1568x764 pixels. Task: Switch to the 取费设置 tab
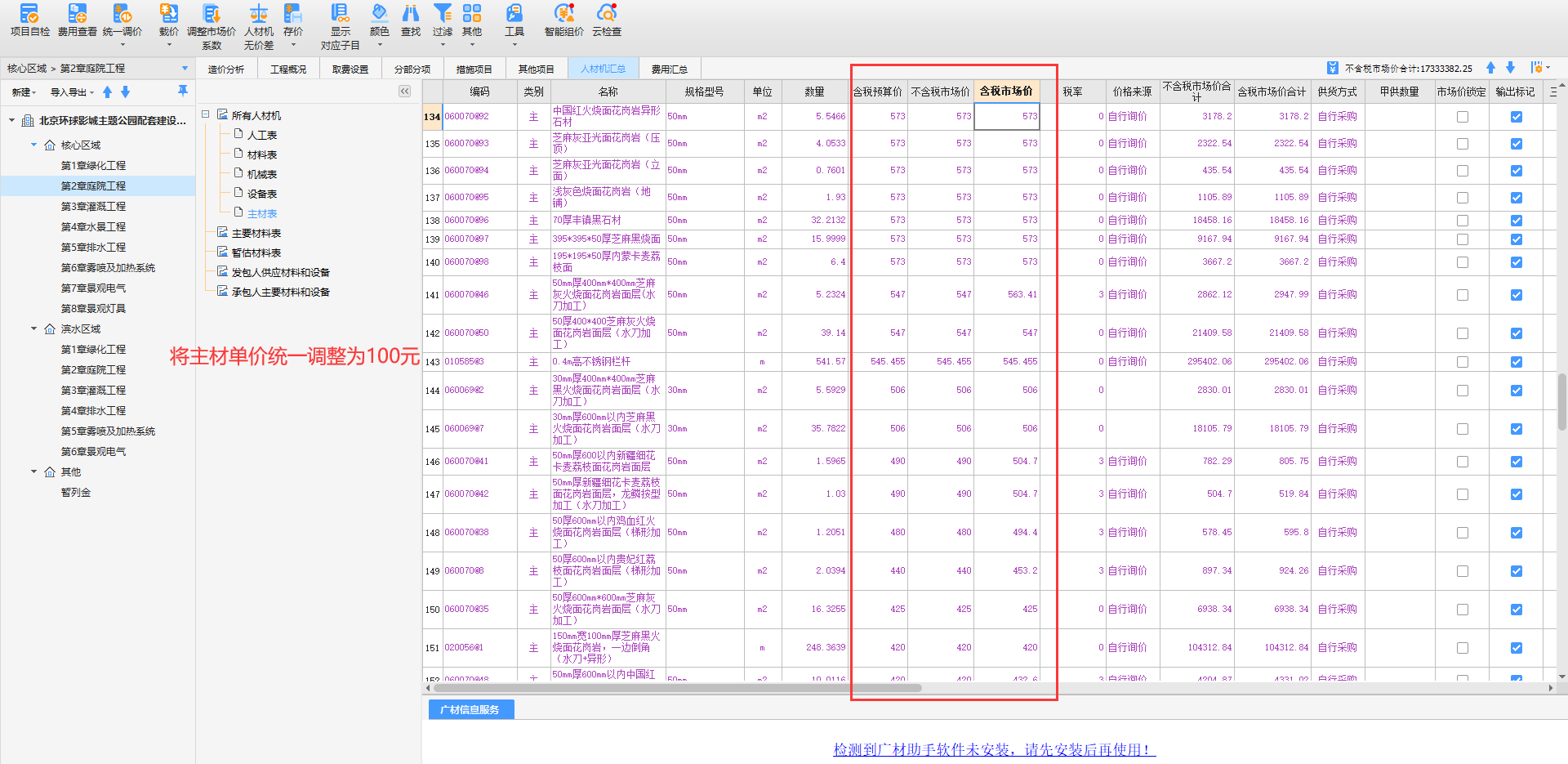(x=350, y=69)
